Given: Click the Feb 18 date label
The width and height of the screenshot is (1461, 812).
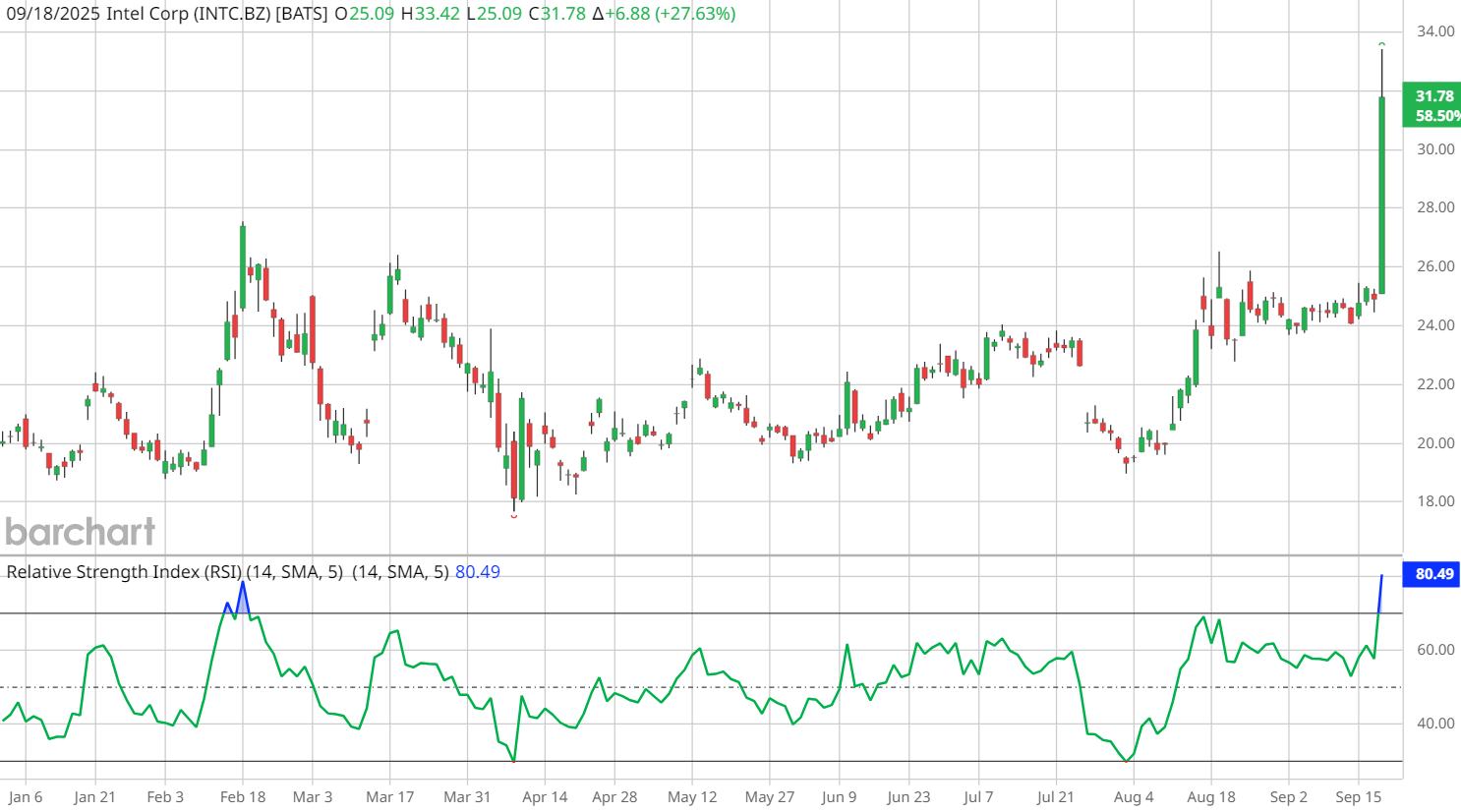Looking at the screenshot, I should pyautogui.click(x=243, y=797).
